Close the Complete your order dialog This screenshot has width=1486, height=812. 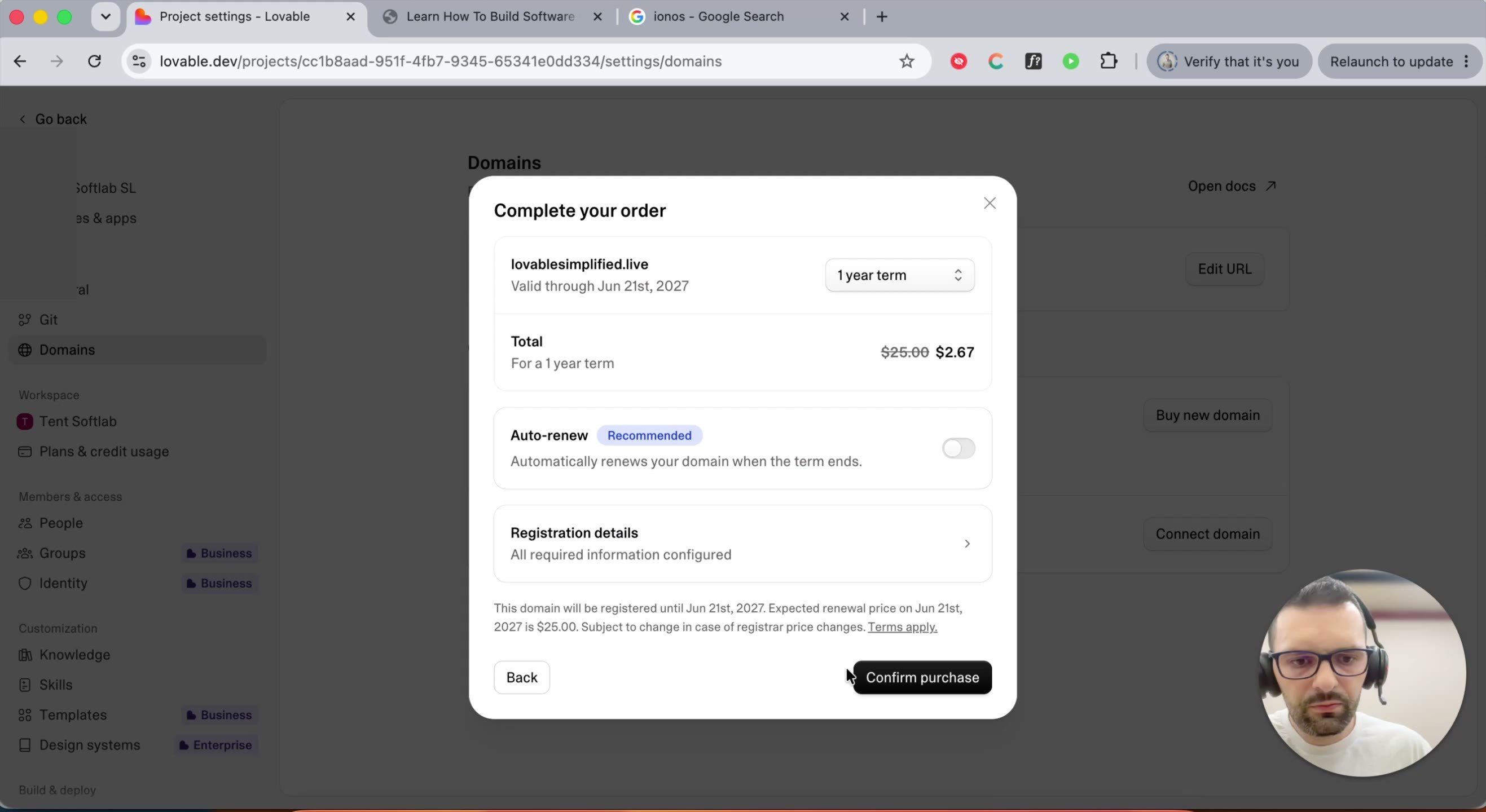click(x=990, y=203)
